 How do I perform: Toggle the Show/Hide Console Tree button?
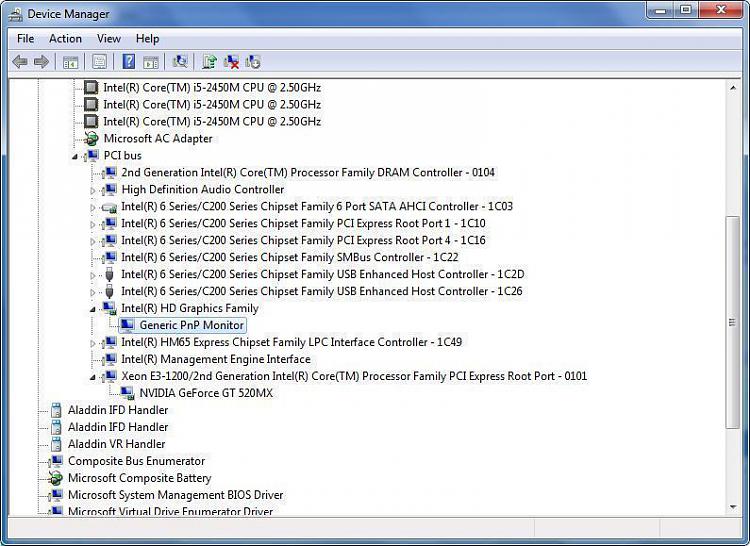(x=70, y=62)
